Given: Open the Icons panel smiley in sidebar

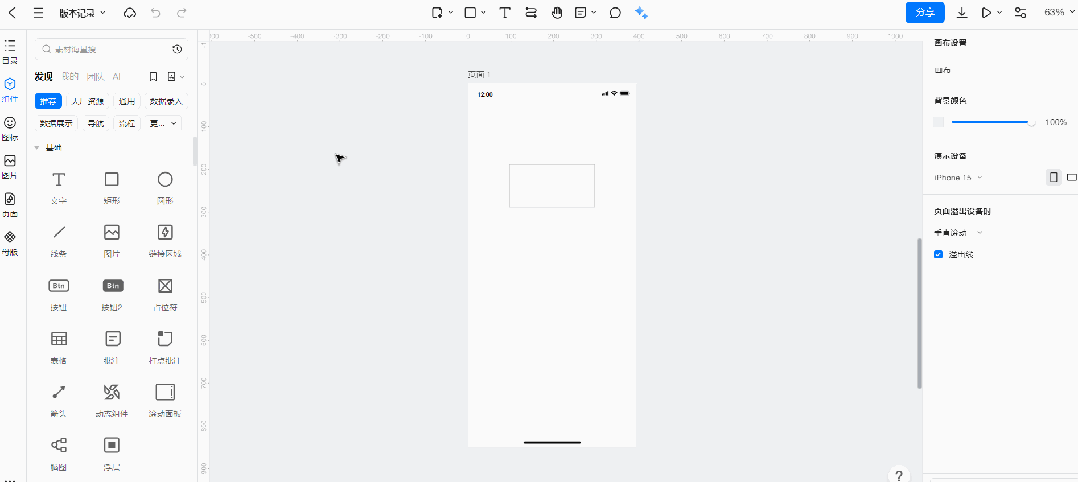Looking at the screenshot, I should pos(10,122).
